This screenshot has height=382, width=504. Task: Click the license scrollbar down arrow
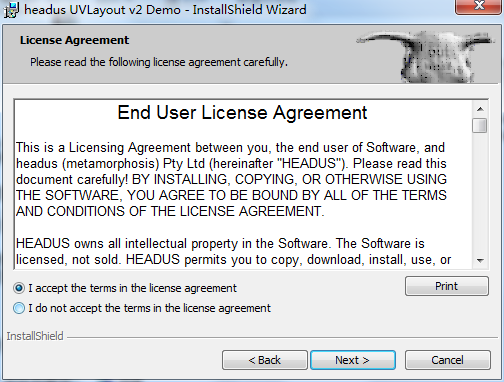[x=480, y=260]
